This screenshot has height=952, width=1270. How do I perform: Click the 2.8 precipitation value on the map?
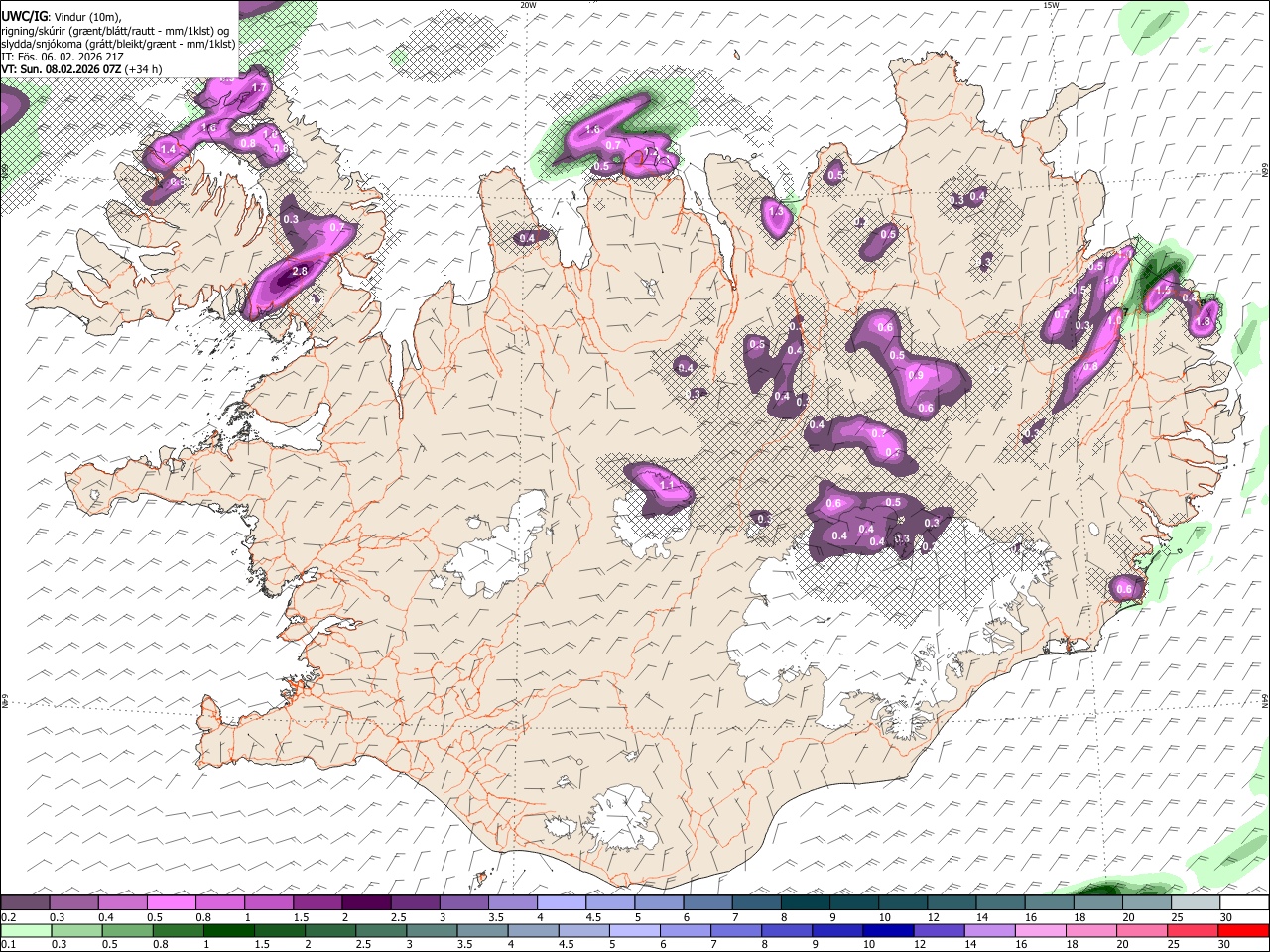coord(301,271)
